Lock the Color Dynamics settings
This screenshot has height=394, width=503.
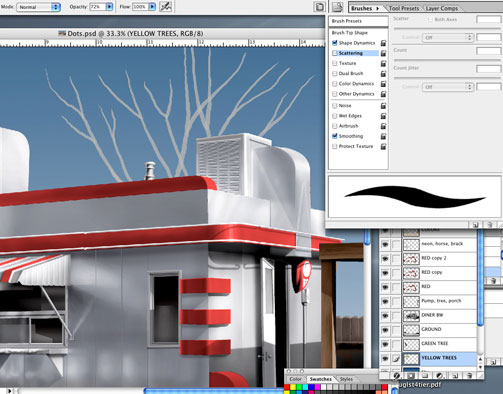tap(383, 84)
